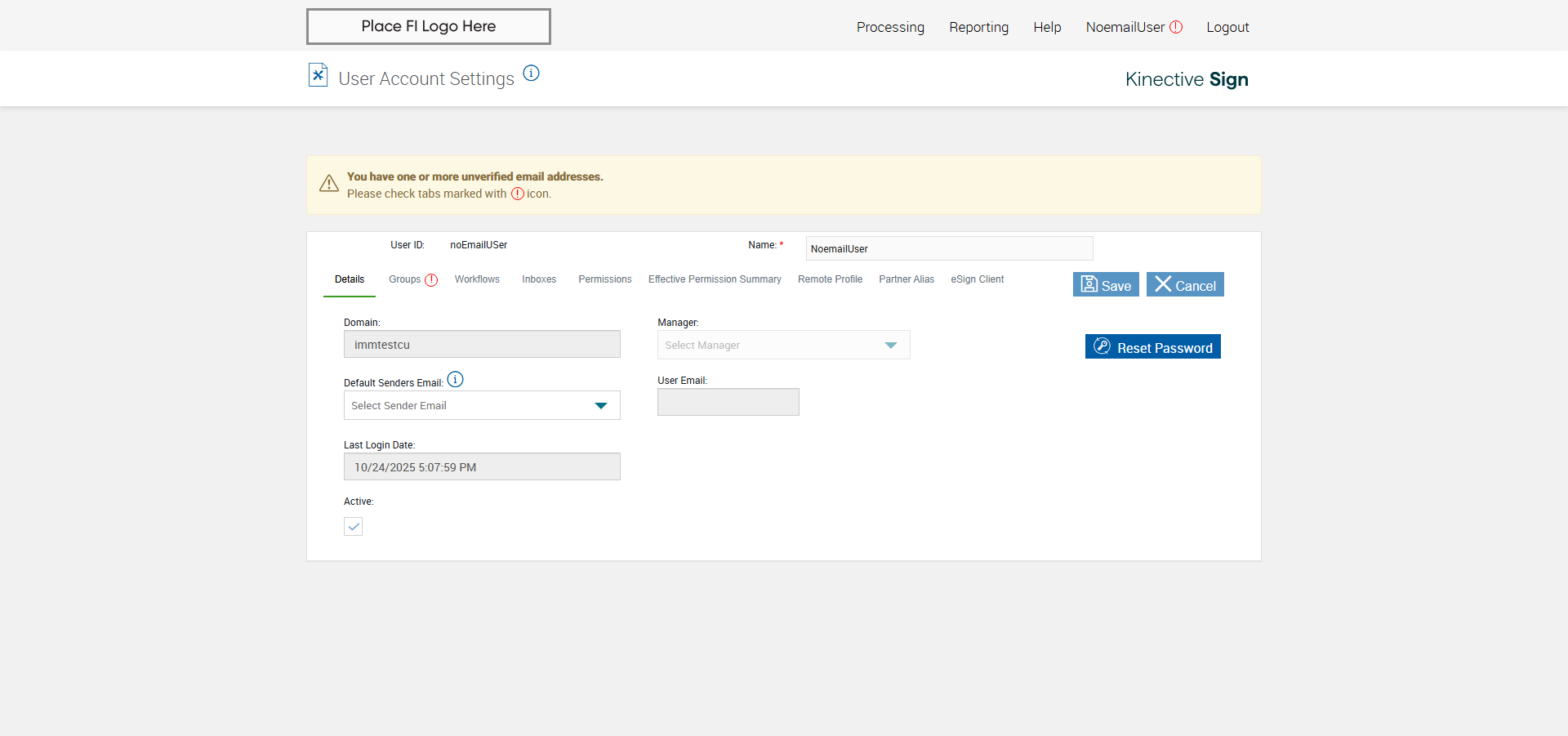Open the Processing menu
The width and height of the screenshot is (1568, 736).
tap(890, 27)
